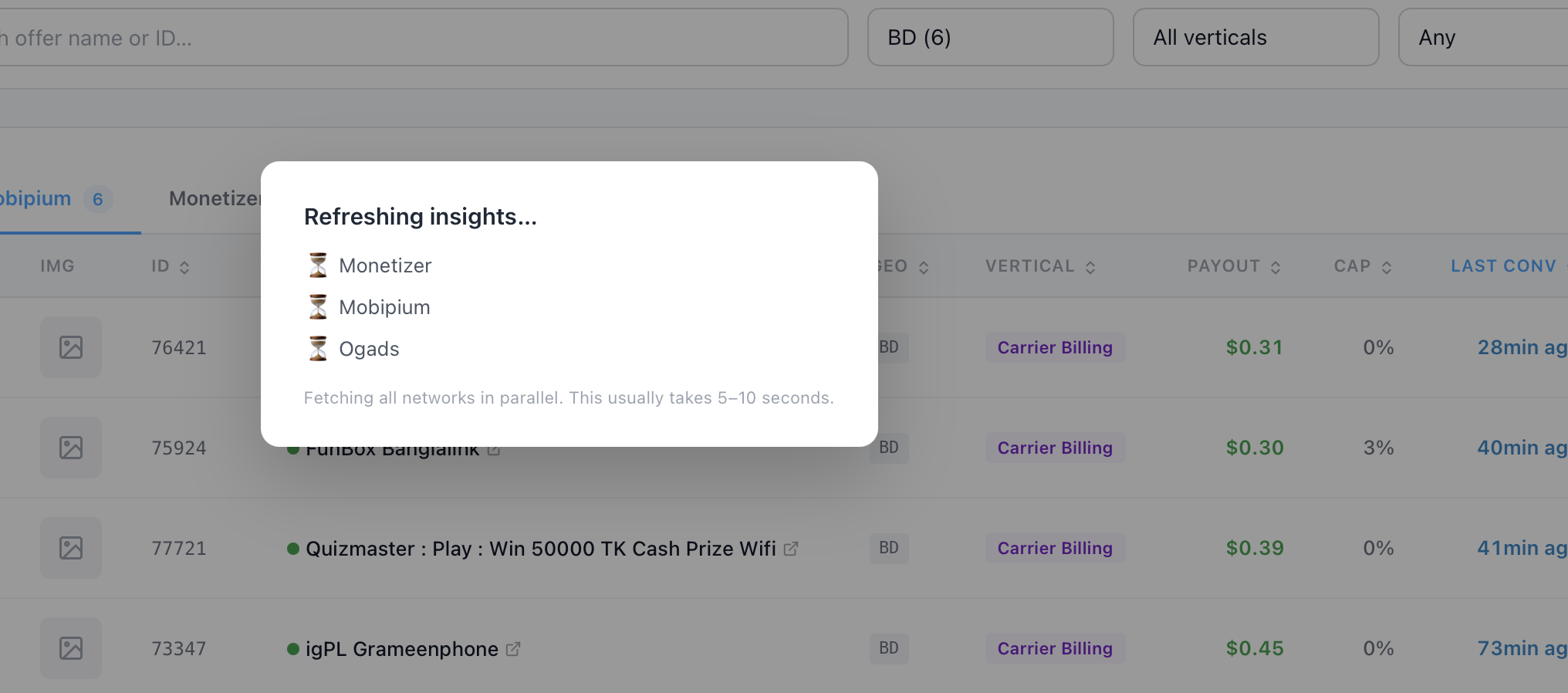
Task: Open external link icon beside Quizmaster offer
Action: tap(791, 549)
